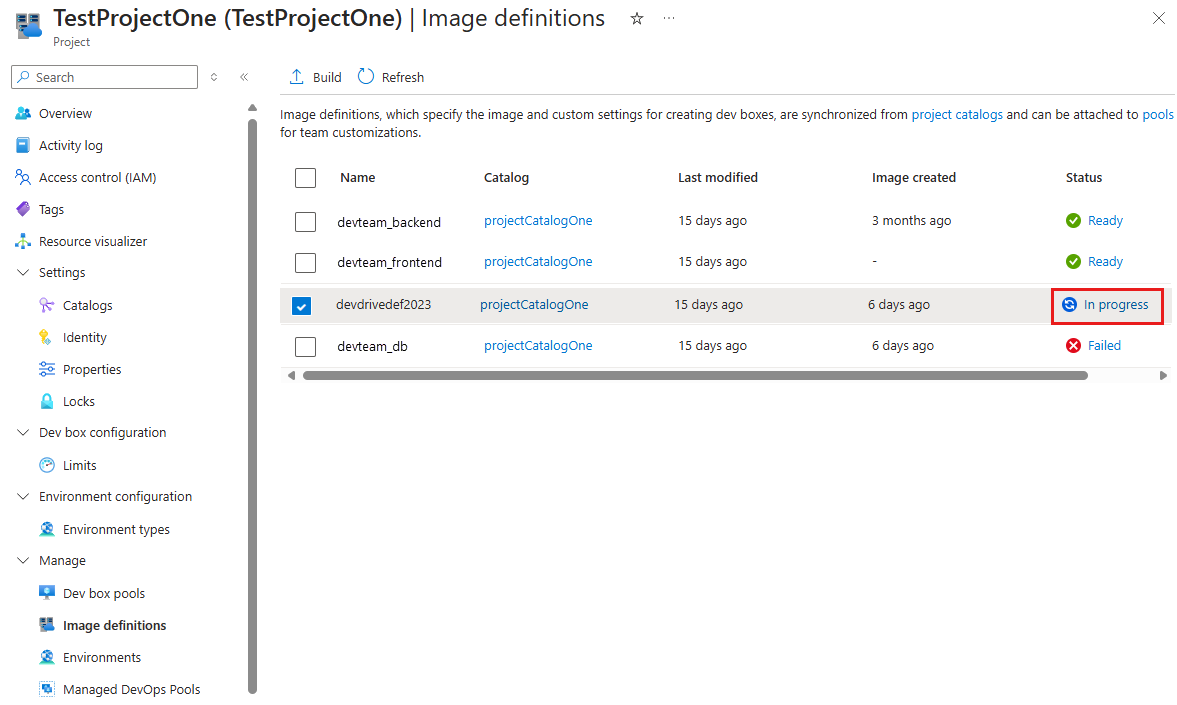The height and width of the screenshot is (705, 1177).
Task: Click the Build upload icon
Action: [x=296, y=77]
